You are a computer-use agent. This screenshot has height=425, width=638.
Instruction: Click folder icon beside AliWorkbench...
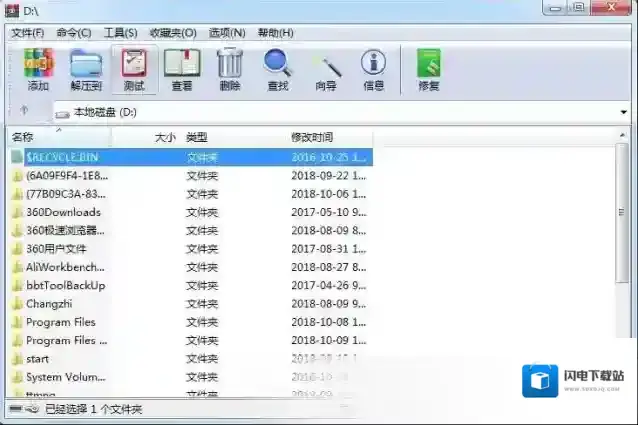point(17,267)
